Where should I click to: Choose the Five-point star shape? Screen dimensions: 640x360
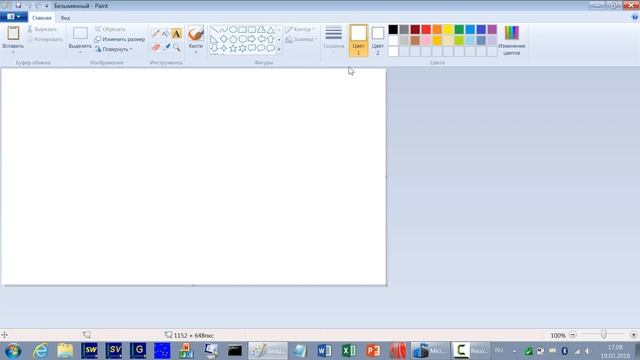(x=233, y=49)
